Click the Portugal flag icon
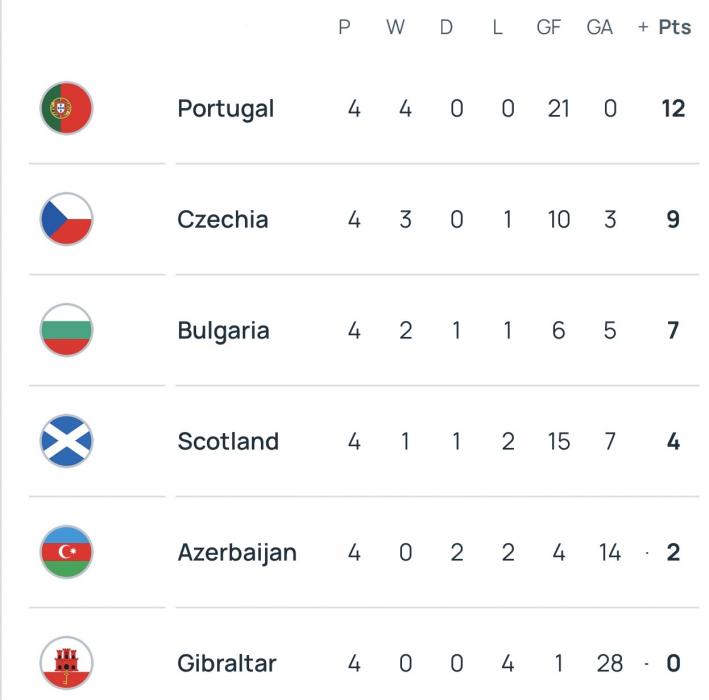The image size is (709, 700). coord(66,109)
